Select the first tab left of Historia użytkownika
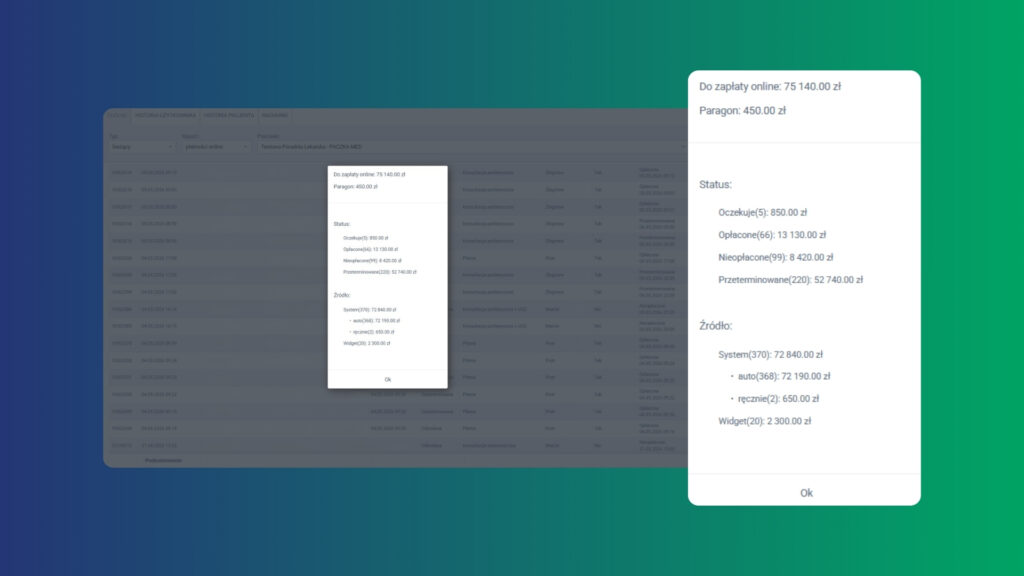 pyautogui.click(x=118, y=116)
